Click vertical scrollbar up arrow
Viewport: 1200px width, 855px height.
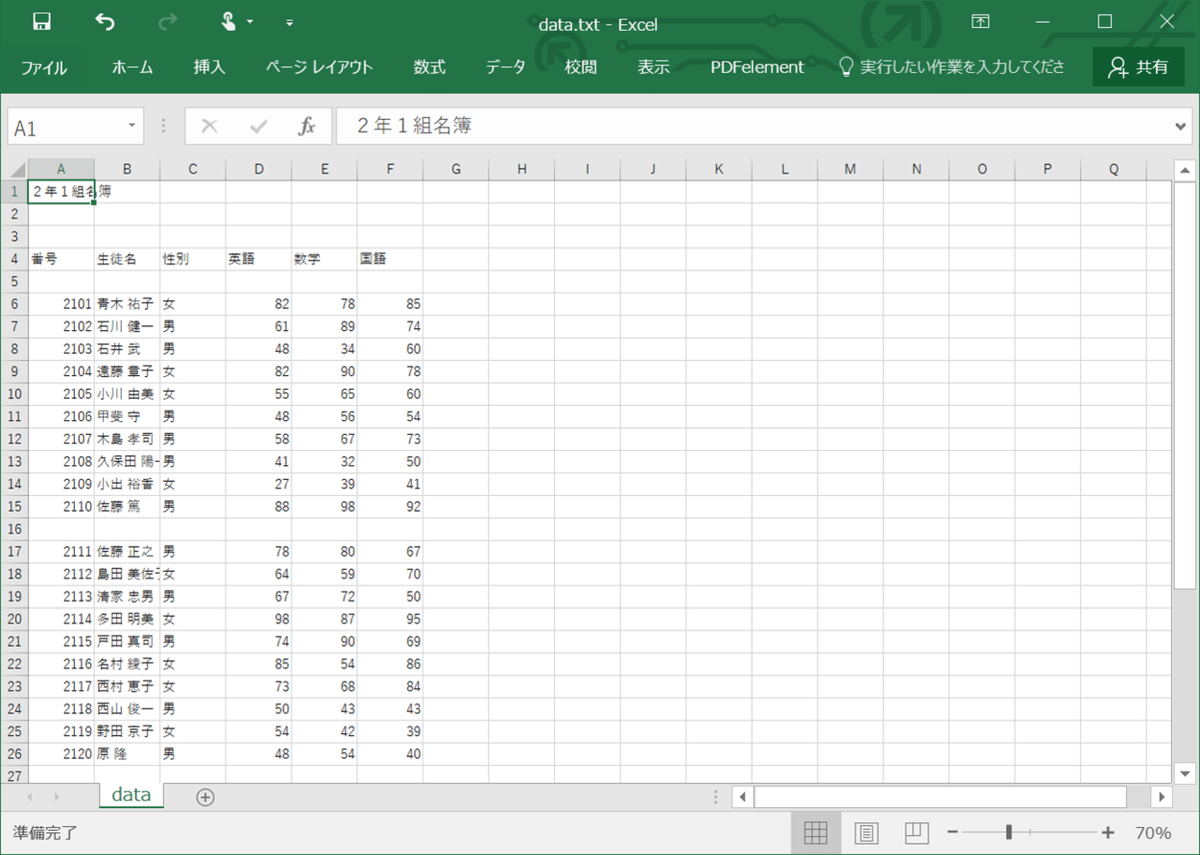1184,169
